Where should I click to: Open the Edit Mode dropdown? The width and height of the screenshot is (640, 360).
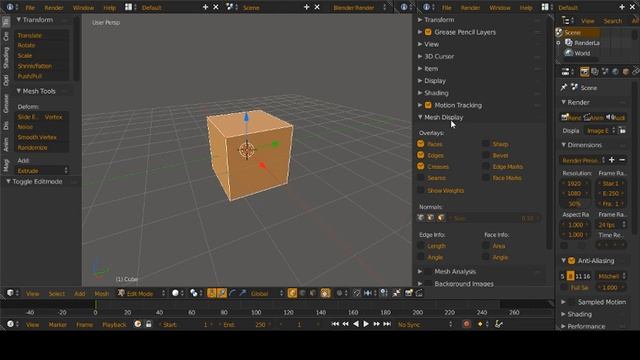point(142,293)
